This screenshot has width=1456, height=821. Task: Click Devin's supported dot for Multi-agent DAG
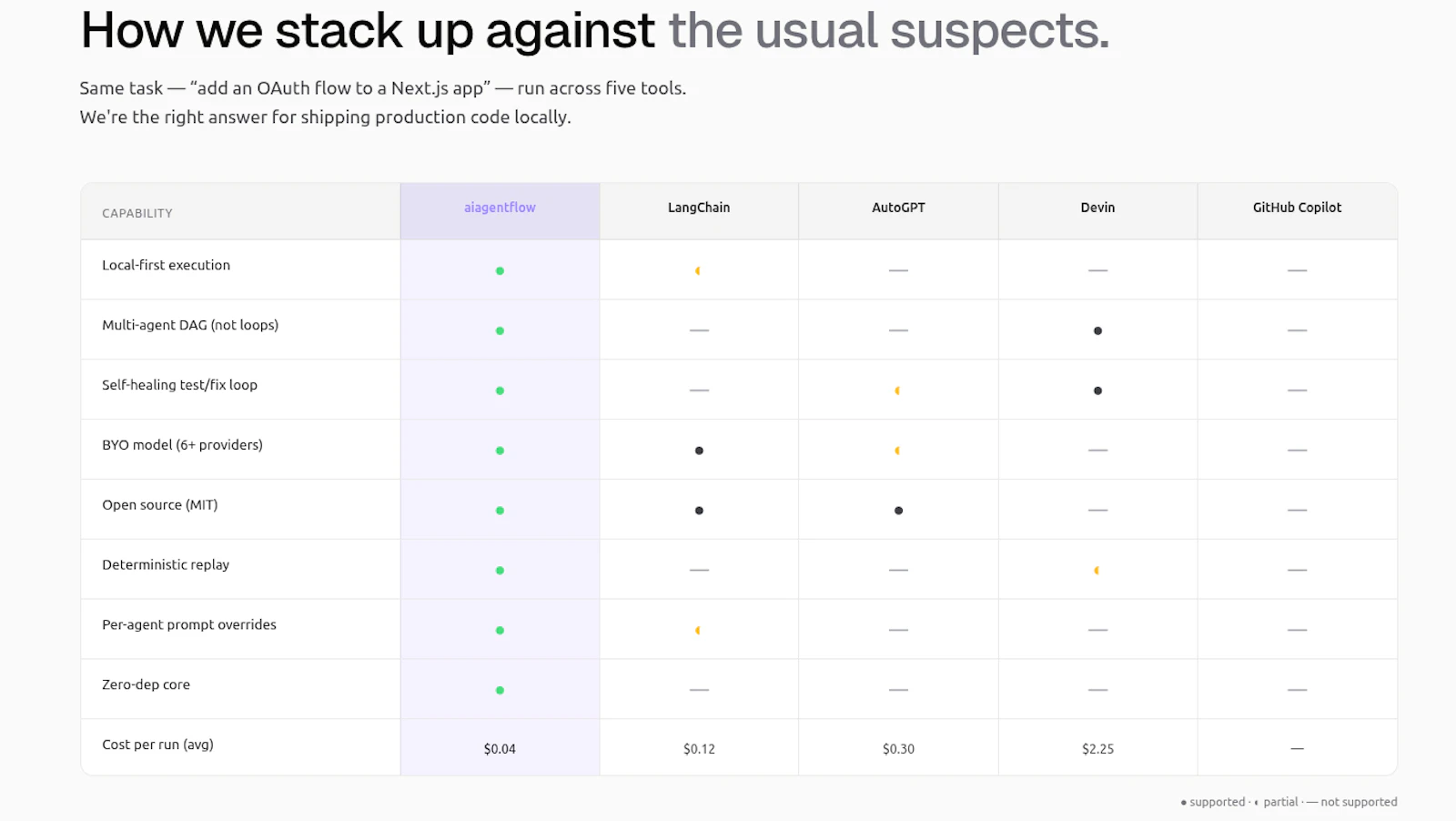pos(1097,330)
